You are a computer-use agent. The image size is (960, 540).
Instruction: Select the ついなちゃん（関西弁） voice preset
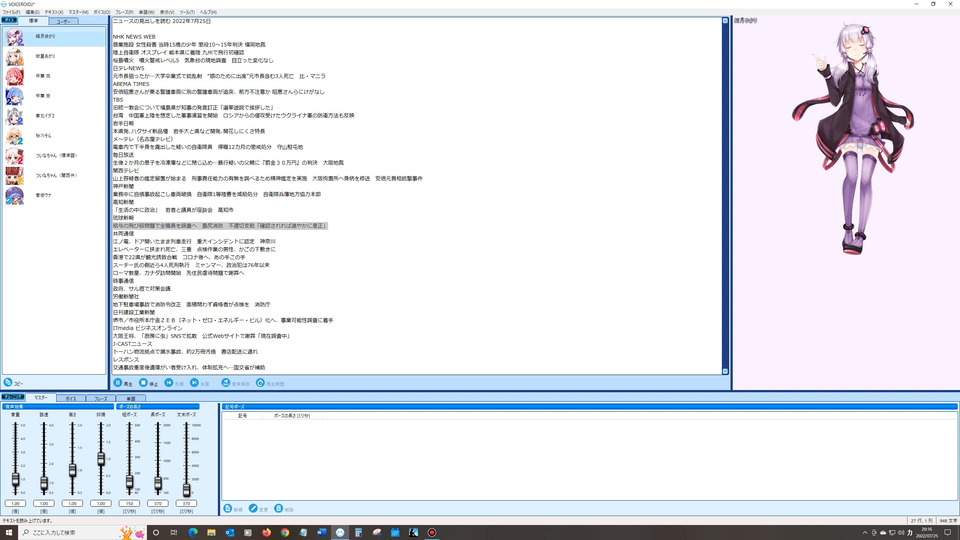[x=54, y=175]
